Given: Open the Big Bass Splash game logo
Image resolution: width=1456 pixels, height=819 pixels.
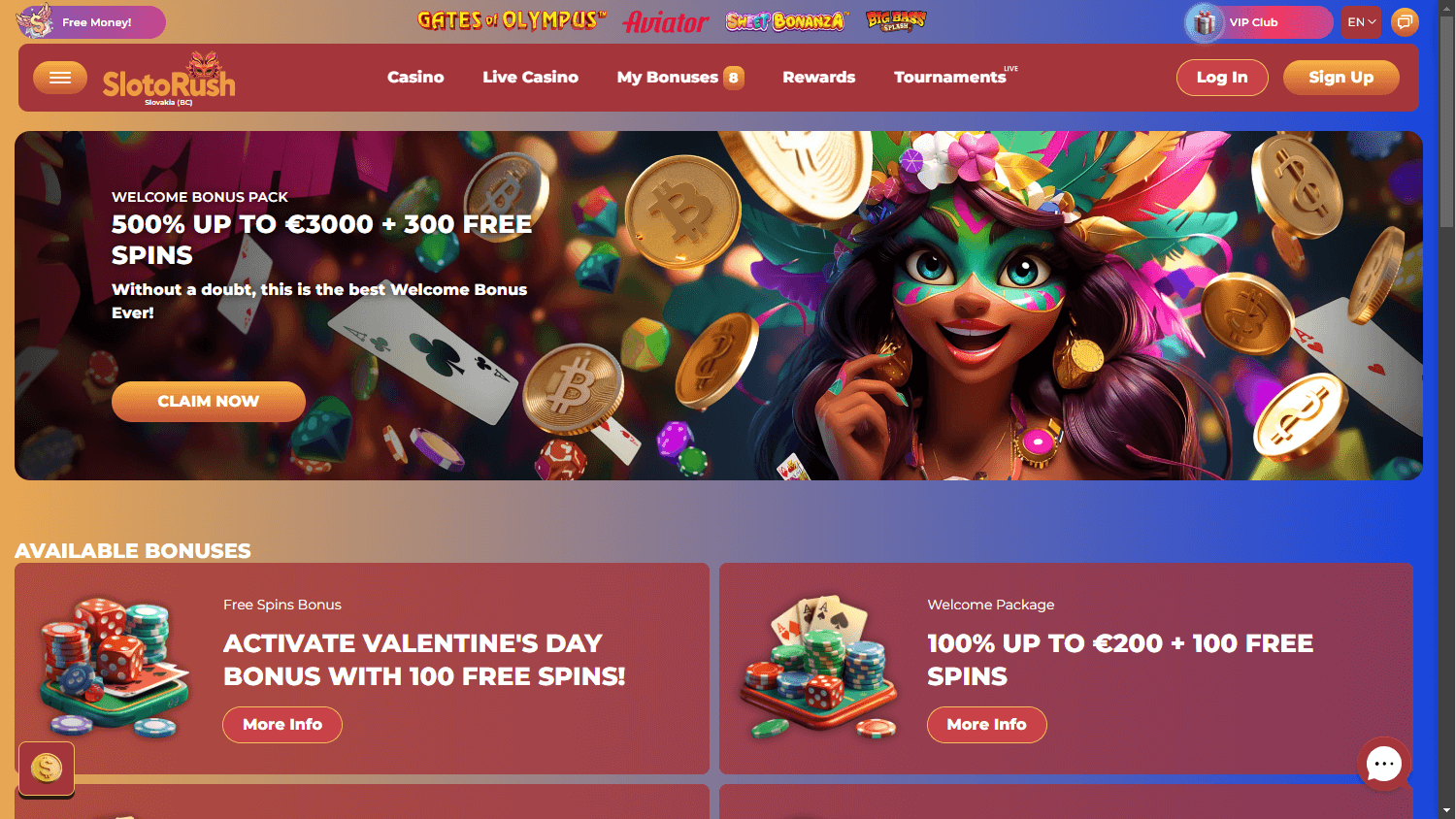Looking at the screenshot, I should pyautogui.click(x=896, y=20).
